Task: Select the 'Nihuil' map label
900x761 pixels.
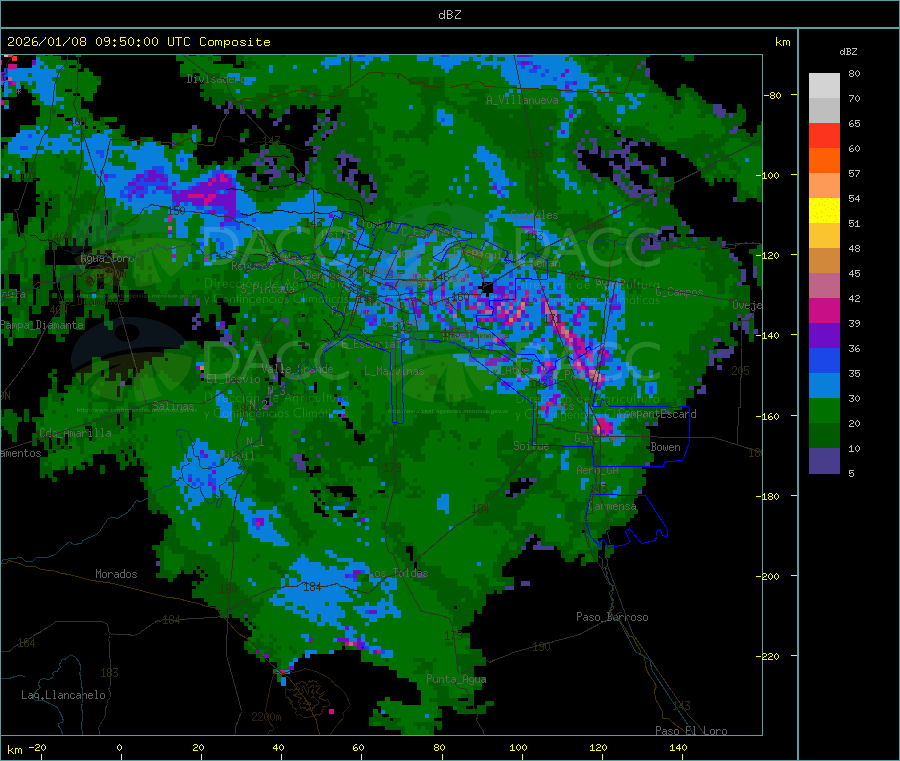Action: (237, 456)
